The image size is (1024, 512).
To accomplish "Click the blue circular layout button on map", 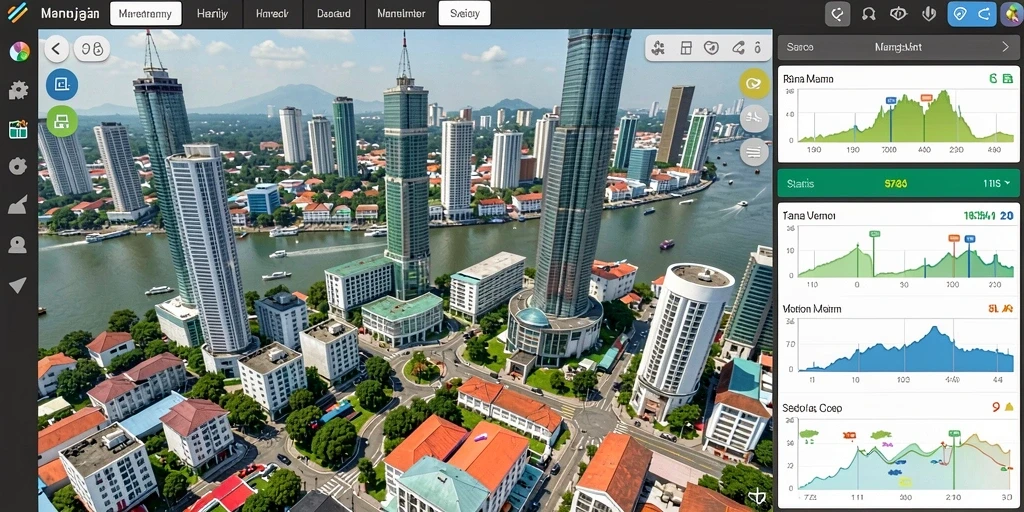I will pyautogui.click(x=62, y=84).
